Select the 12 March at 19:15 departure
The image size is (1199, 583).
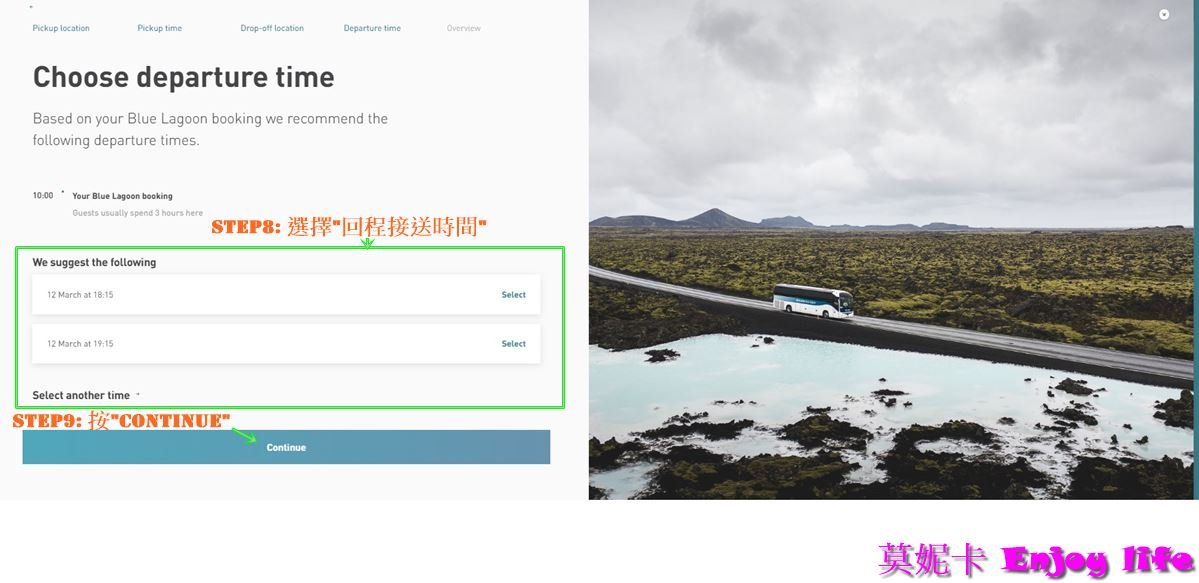(514, 344)
